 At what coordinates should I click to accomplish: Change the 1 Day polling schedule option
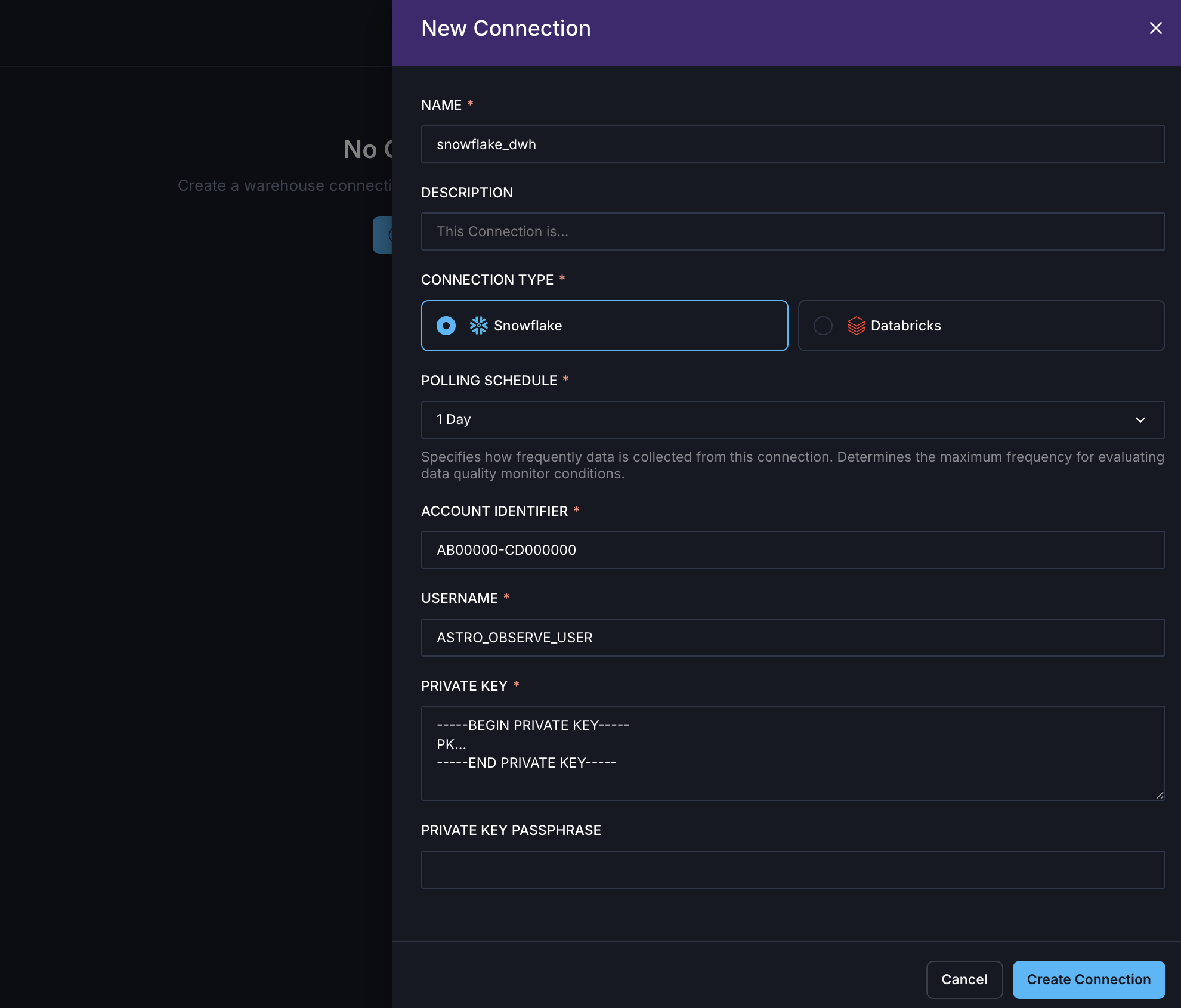(x=793, y=419)
